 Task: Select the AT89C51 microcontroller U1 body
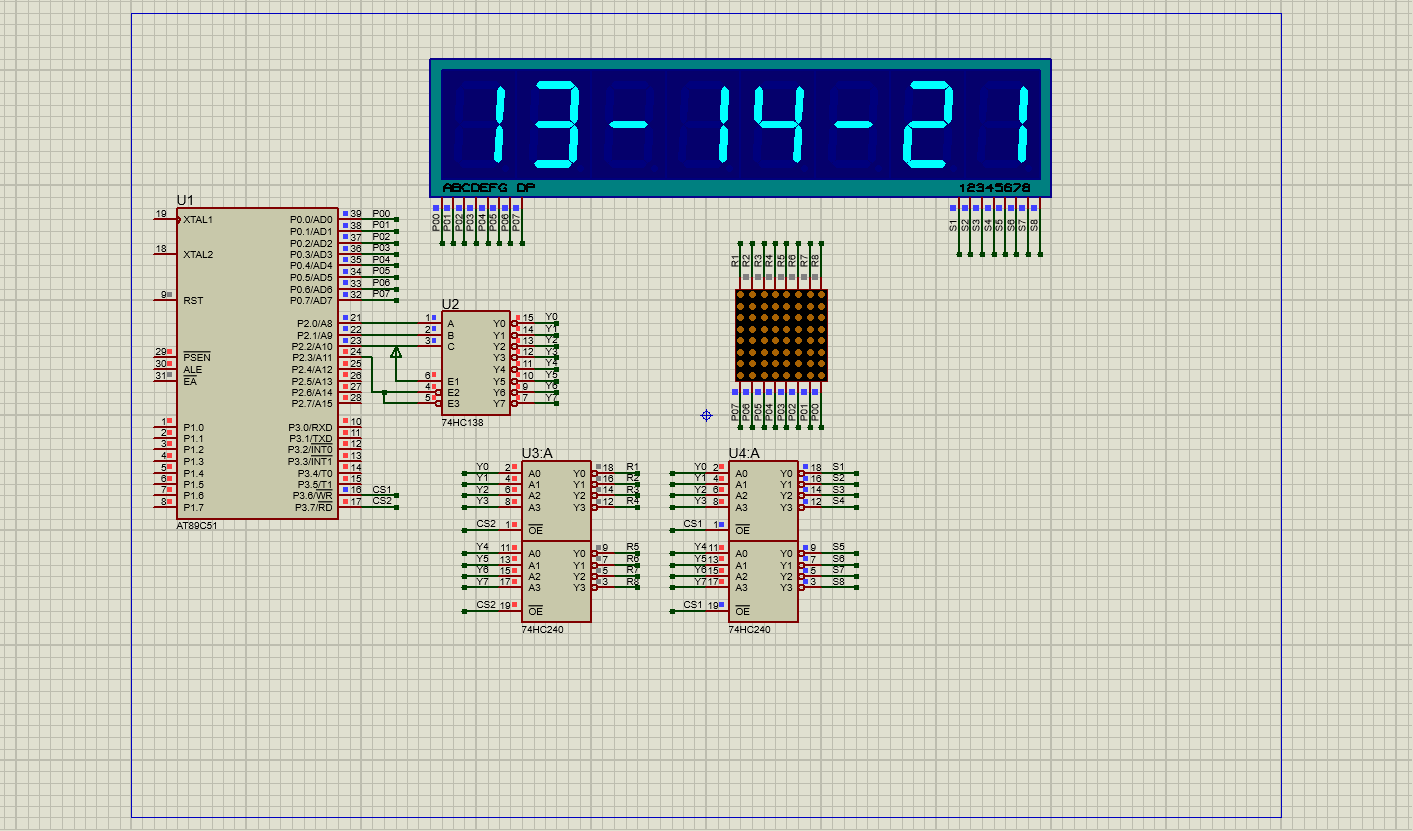(x=257, y=363)
